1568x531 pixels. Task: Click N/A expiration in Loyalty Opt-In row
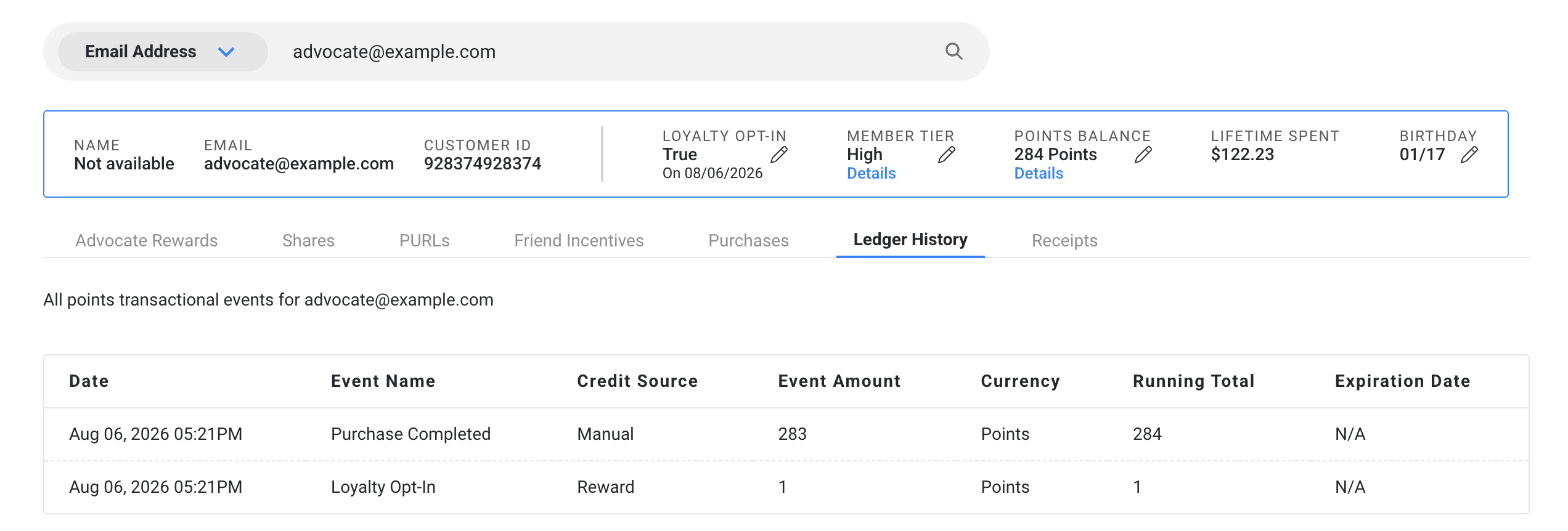click(1350, 487)
